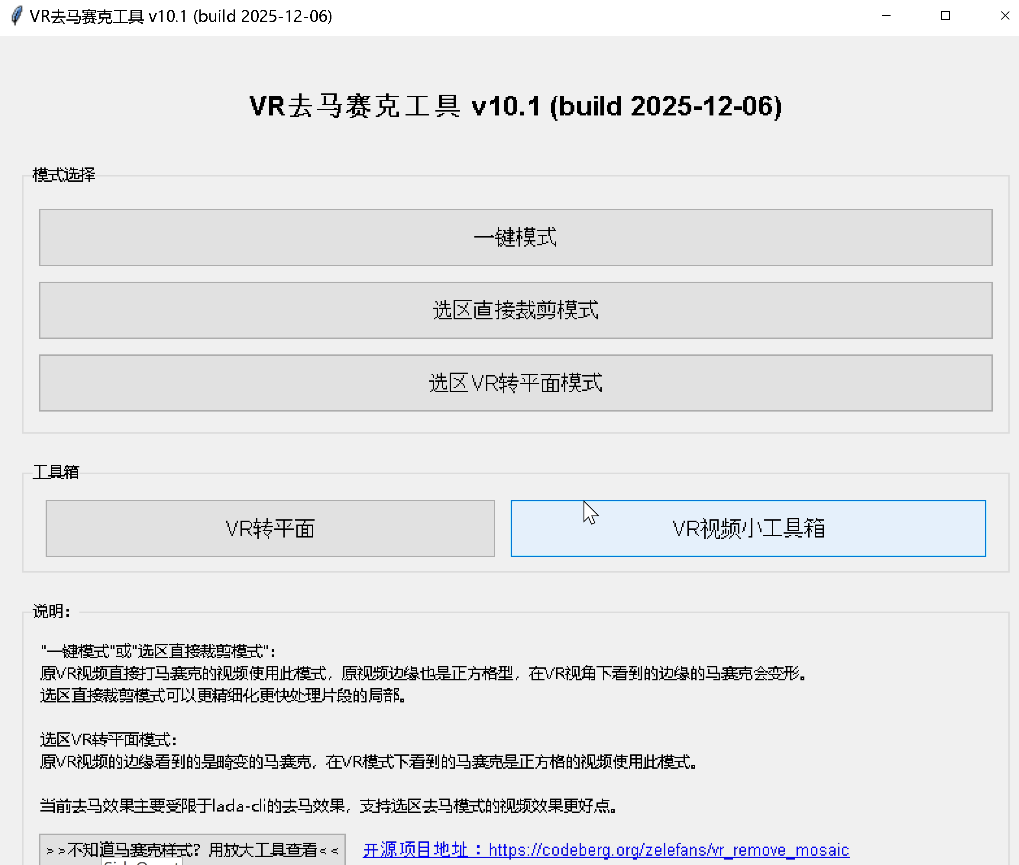Click the 工具箱 group label
The height and width of the screenshot is (865, 1019).
[56, 472]
